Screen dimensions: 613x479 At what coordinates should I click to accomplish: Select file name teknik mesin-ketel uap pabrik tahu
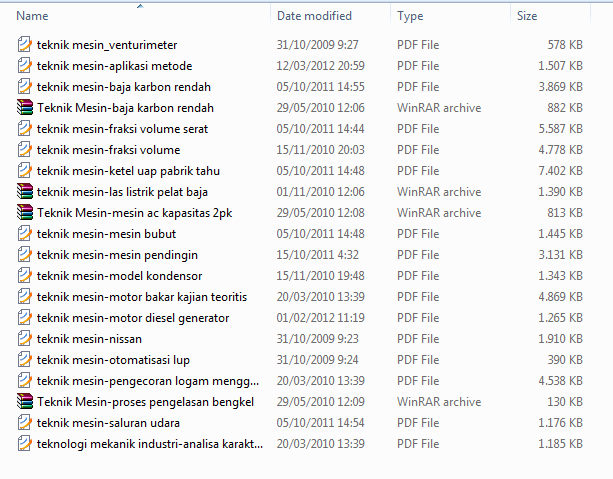coord(128,171)
